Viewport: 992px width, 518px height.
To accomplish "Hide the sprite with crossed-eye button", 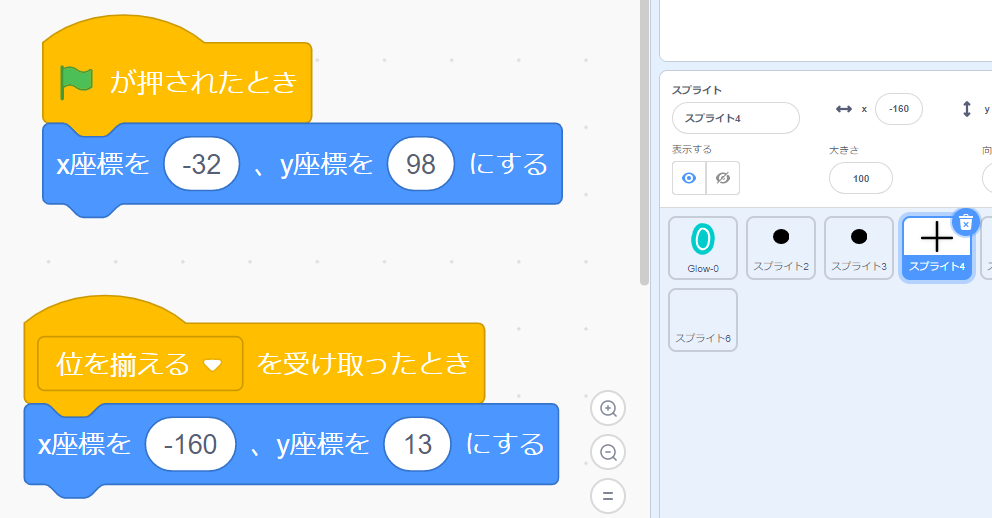I will pos(723,178).
